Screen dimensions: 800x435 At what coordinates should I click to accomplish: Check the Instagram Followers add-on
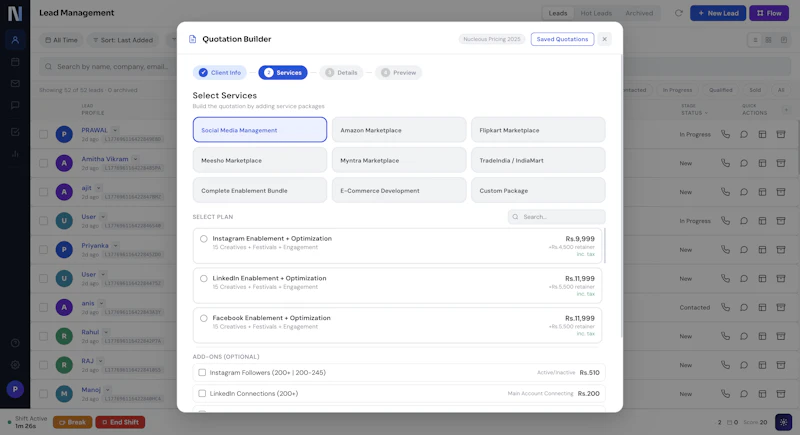click(x=202, y=372)
